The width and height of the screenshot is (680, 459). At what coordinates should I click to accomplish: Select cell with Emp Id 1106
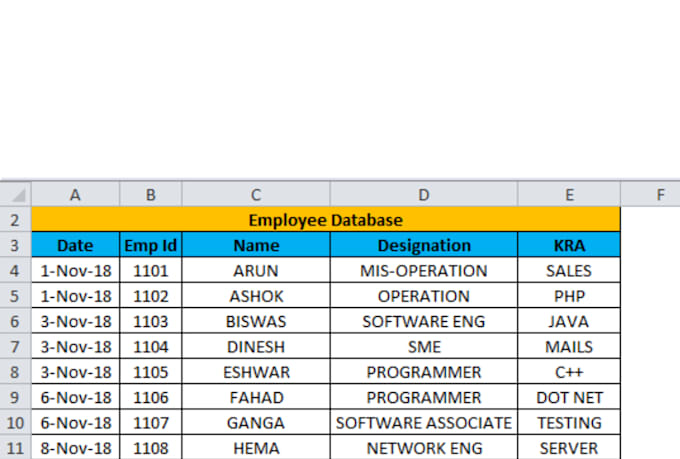[150, 397]
